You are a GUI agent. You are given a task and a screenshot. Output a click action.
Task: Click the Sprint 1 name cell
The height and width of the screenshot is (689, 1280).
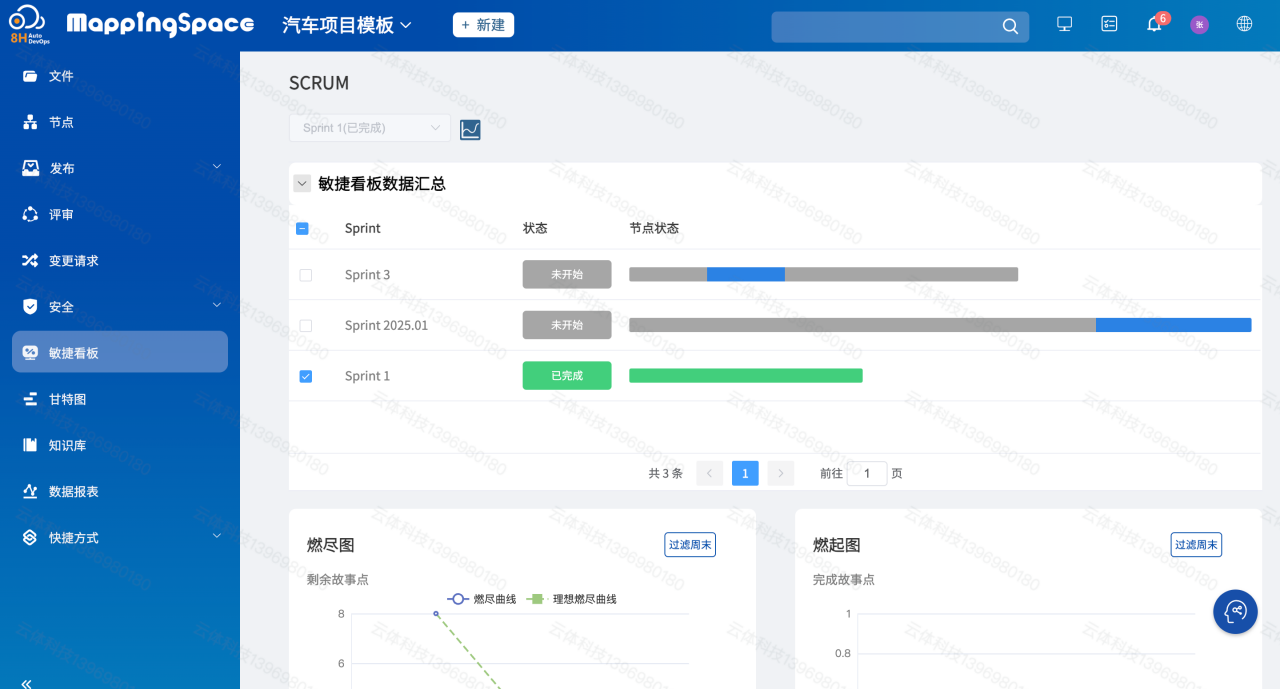(x=367, y=376)
